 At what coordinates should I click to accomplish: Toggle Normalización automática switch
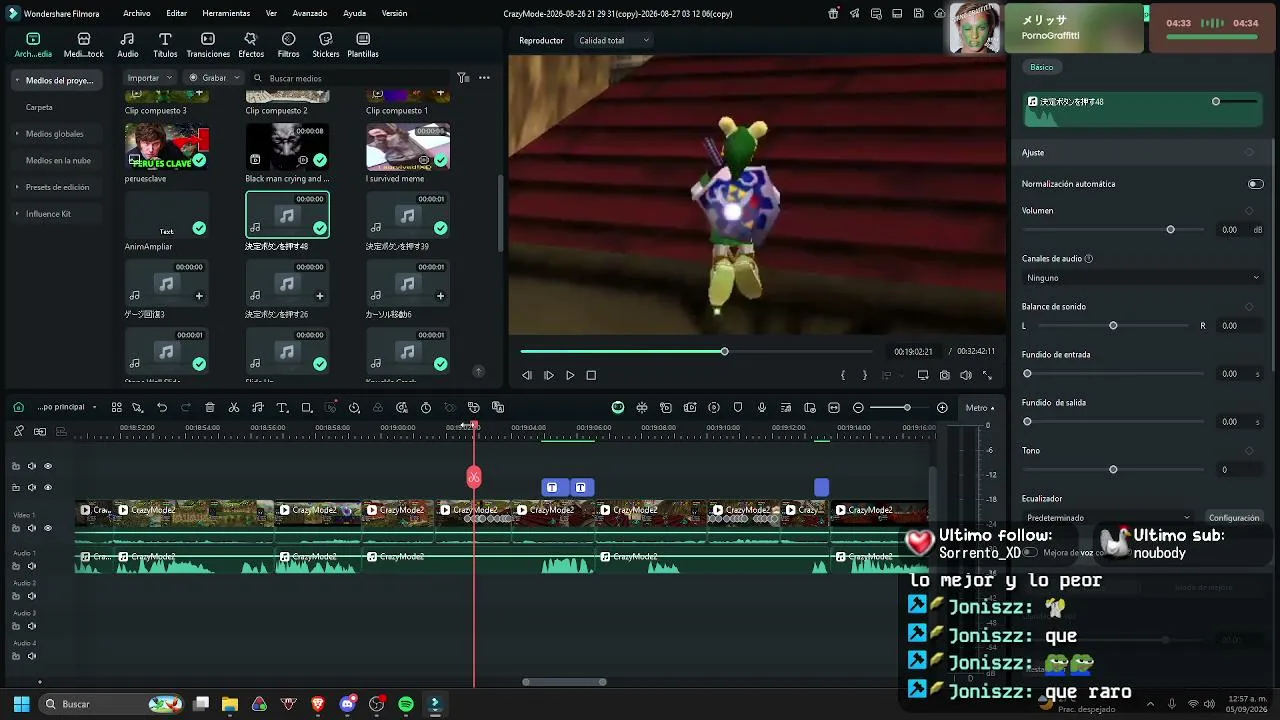click(1255, 184)
